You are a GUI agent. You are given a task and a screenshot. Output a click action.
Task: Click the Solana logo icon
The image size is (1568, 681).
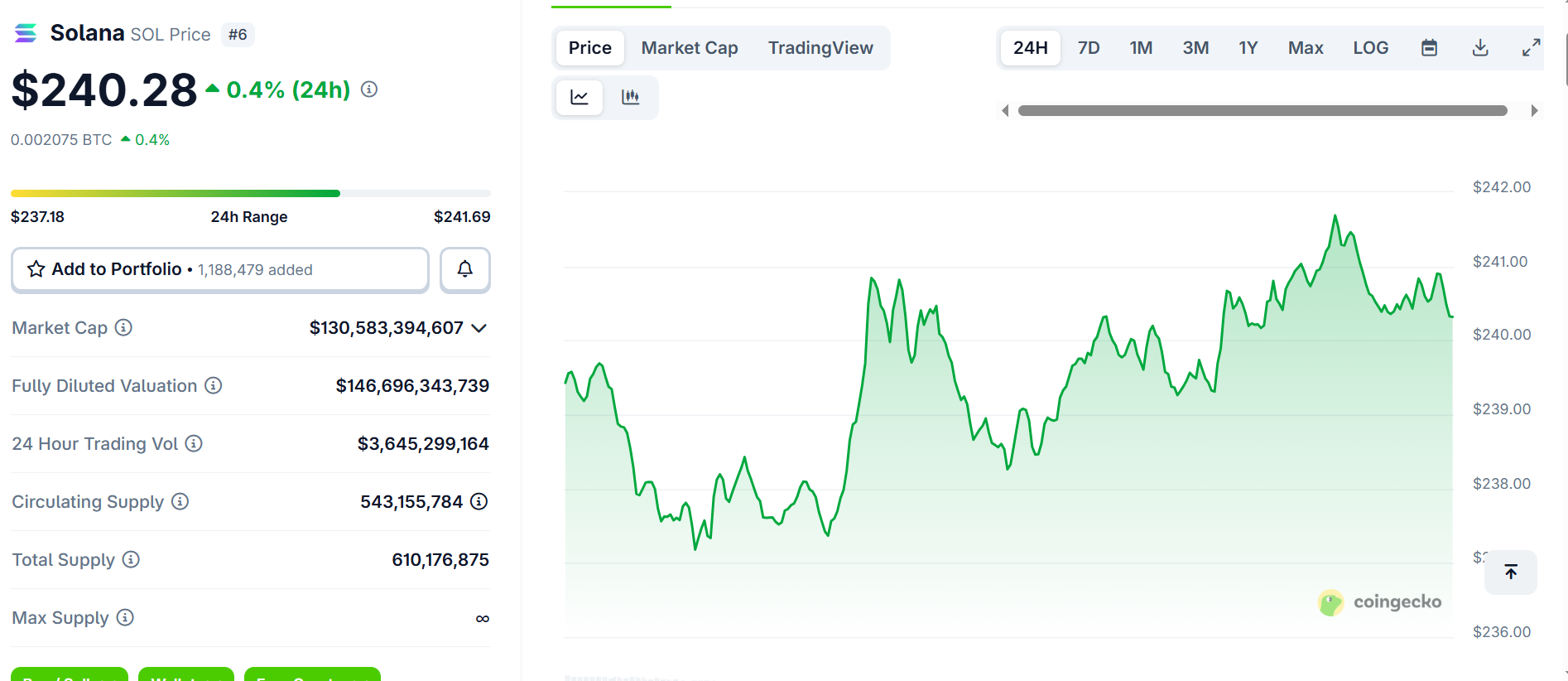[26, 33]
